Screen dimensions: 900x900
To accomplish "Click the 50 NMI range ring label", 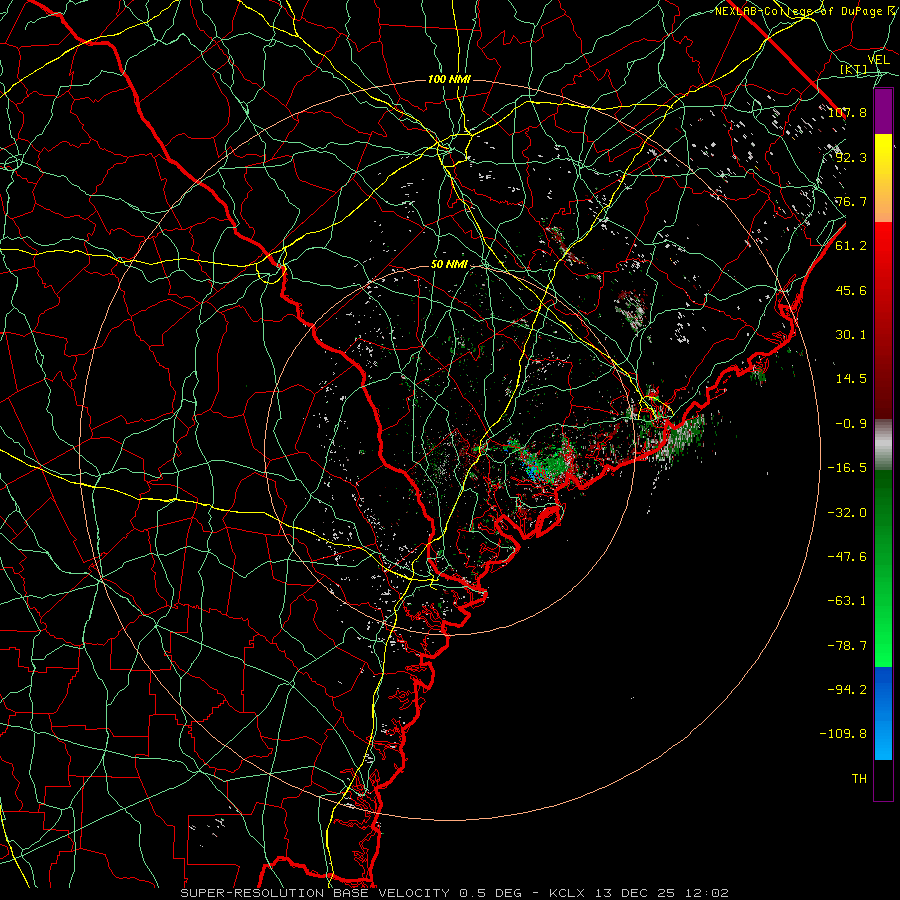I will (449, 265).
